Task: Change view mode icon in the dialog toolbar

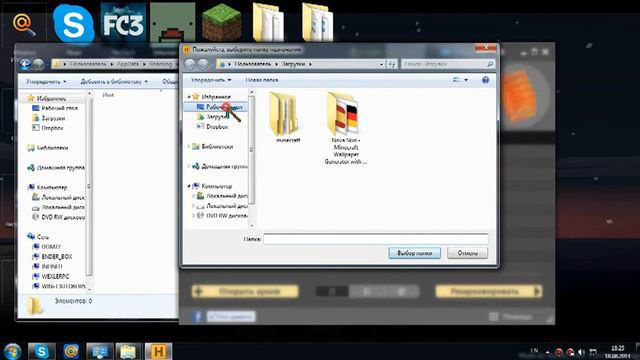Action: (456, 80)
